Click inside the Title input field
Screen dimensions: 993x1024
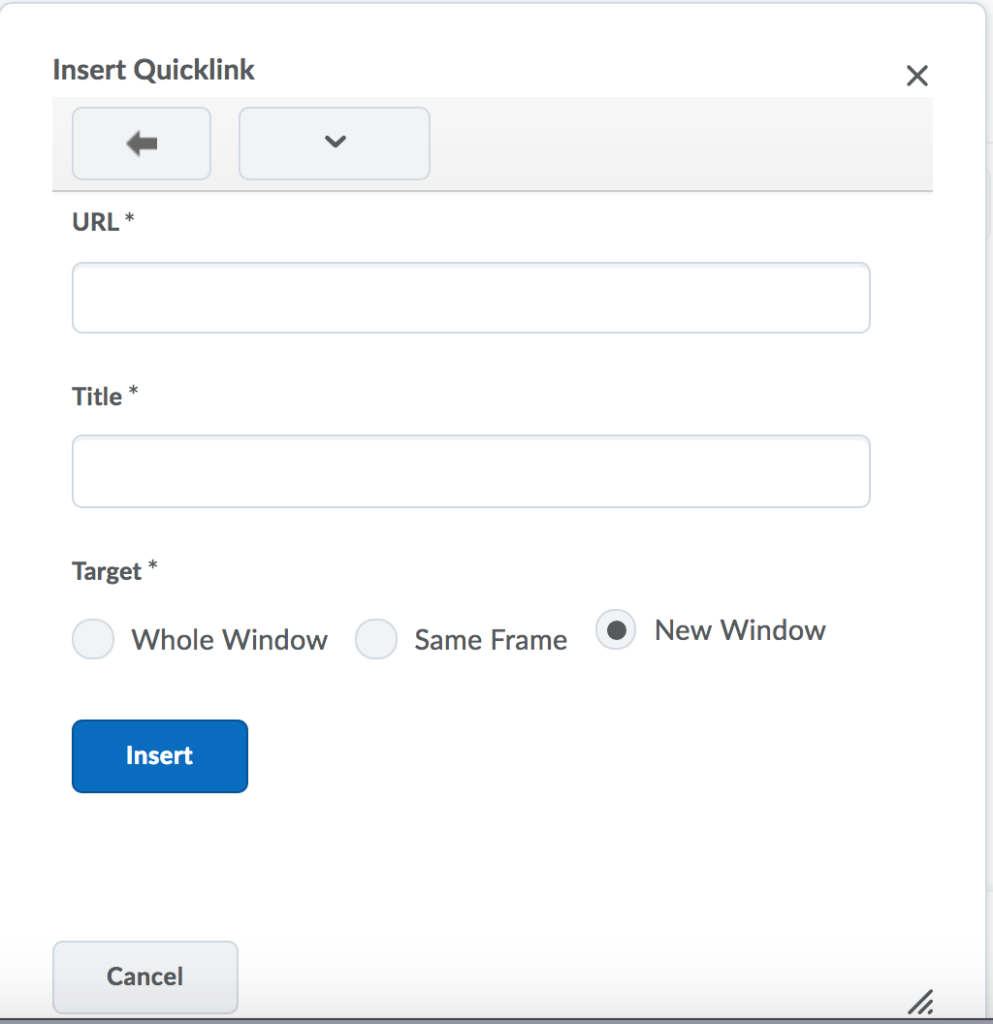coord(470,471)
